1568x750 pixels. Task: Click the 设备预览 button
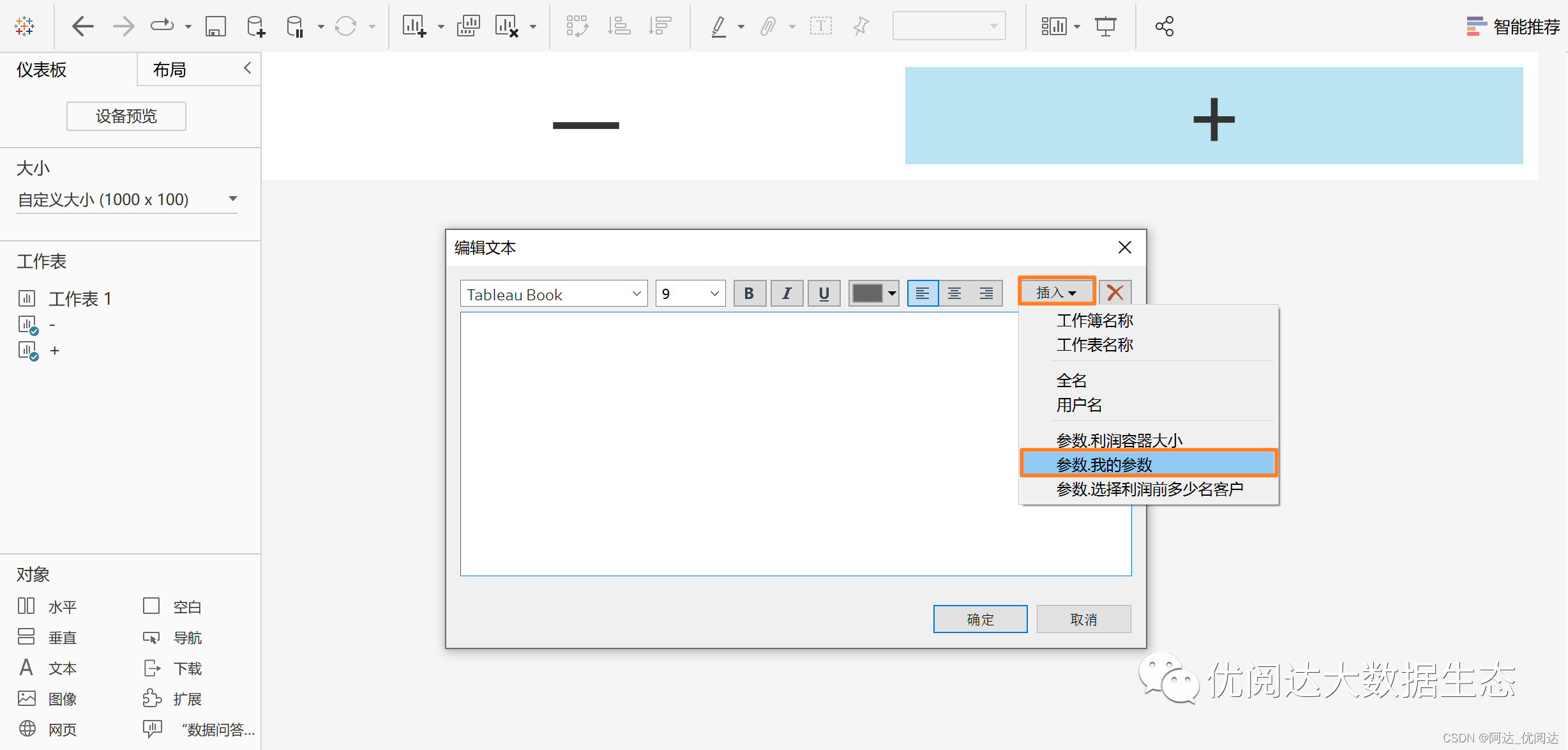(x=126, y=116)
